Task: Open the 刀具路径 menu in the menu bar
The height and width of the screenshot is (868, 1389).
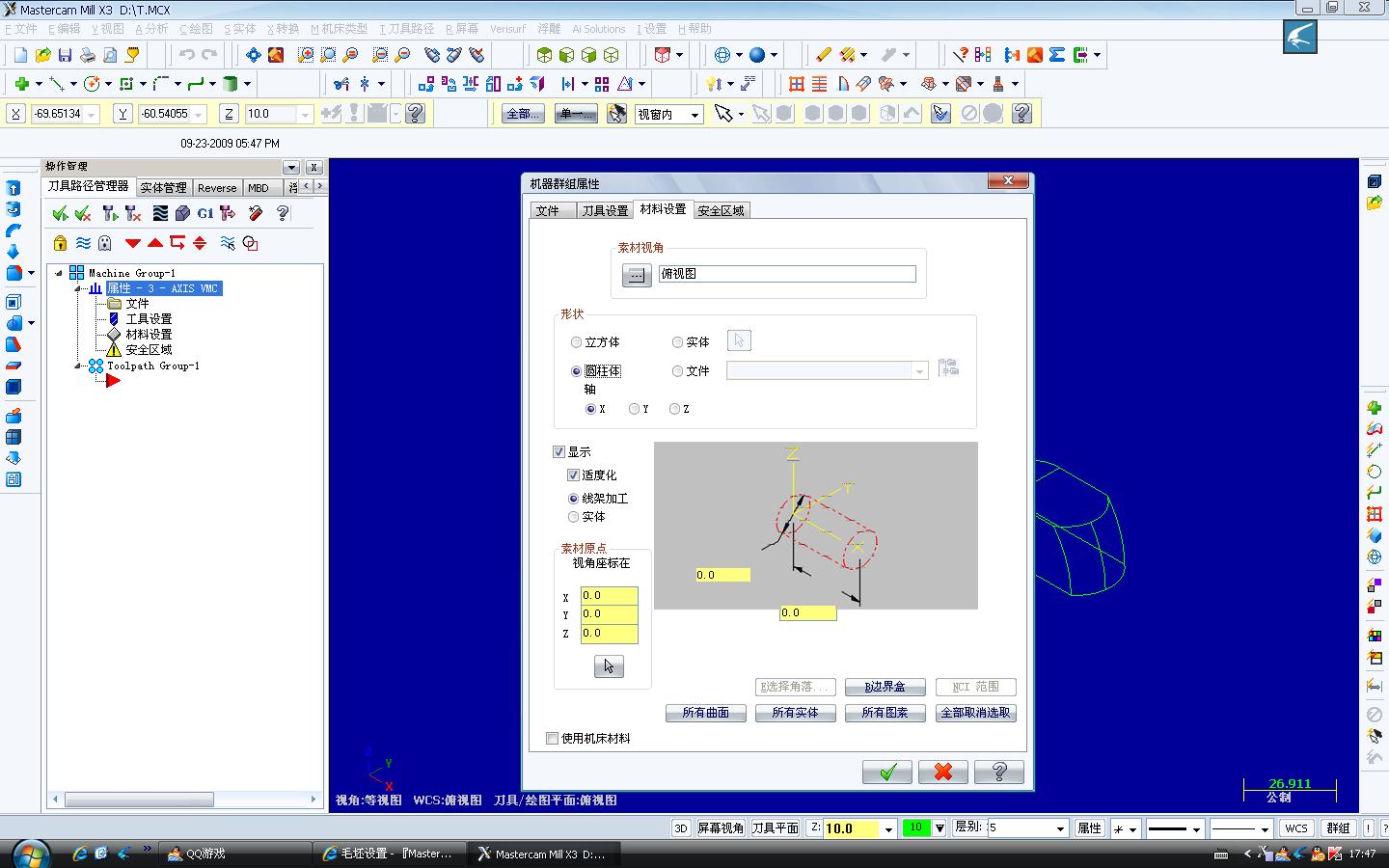Action: coord(406,29)
